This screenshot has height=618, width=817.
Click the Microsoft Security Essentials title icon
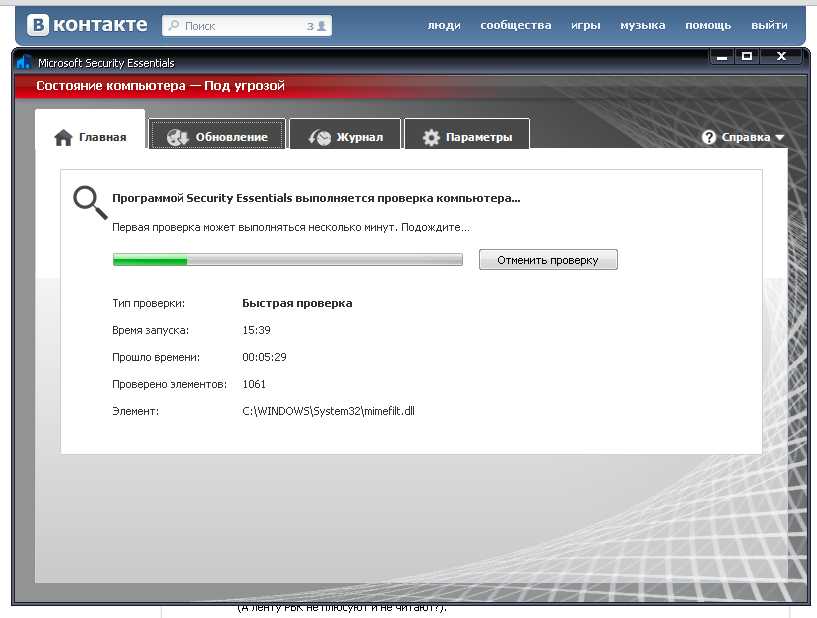point(23,62)
